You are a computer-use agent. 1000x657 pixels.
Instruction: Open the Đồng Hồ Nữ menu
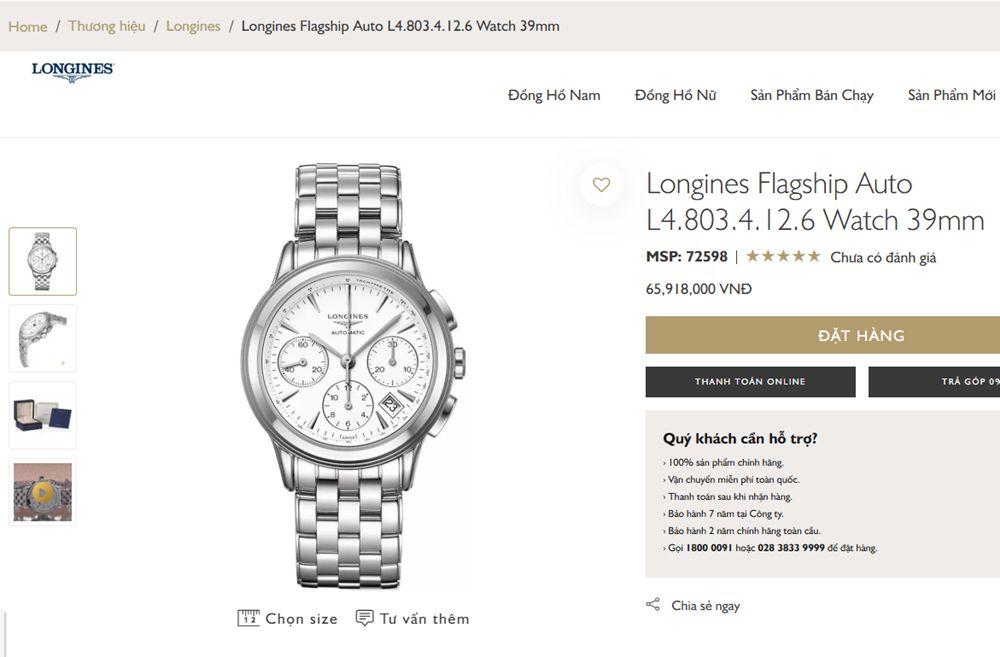tap(675, 95)
